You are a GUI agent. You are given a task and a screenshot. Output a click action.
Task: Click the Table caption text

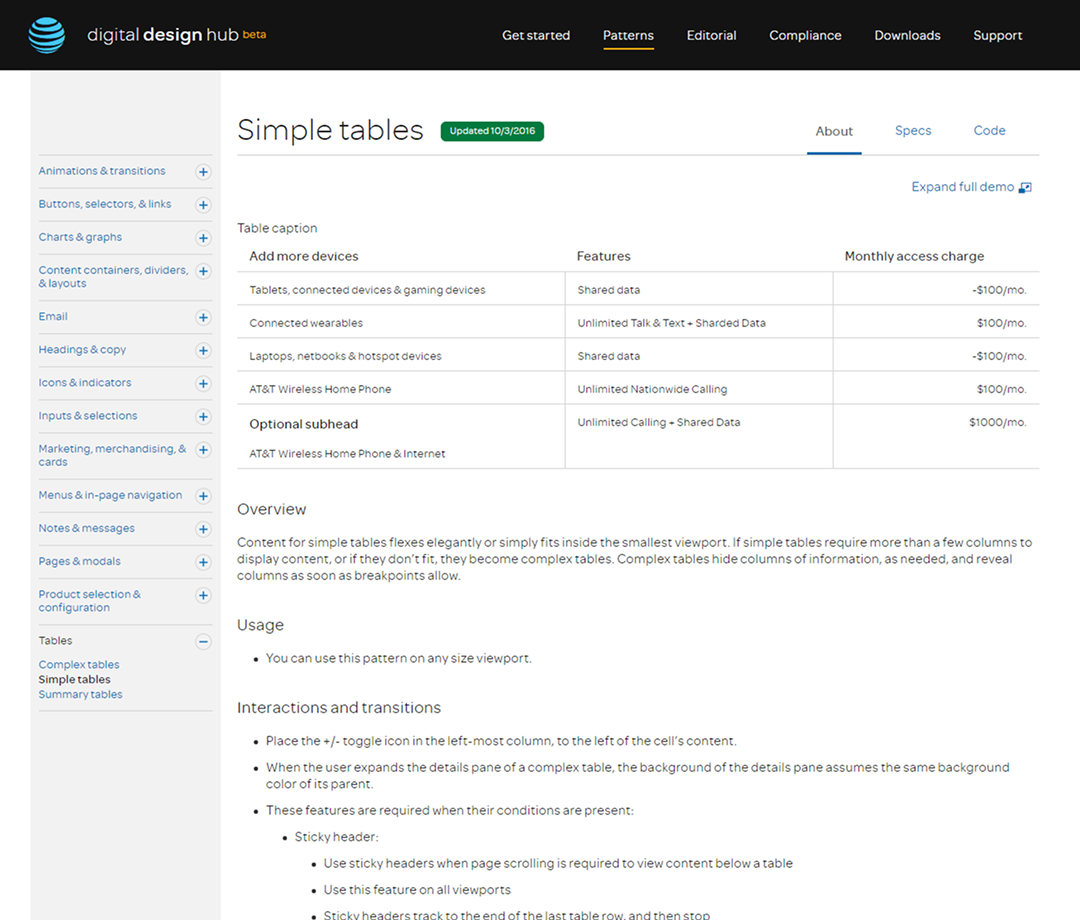pyautogui.click(x=277, y=228)
